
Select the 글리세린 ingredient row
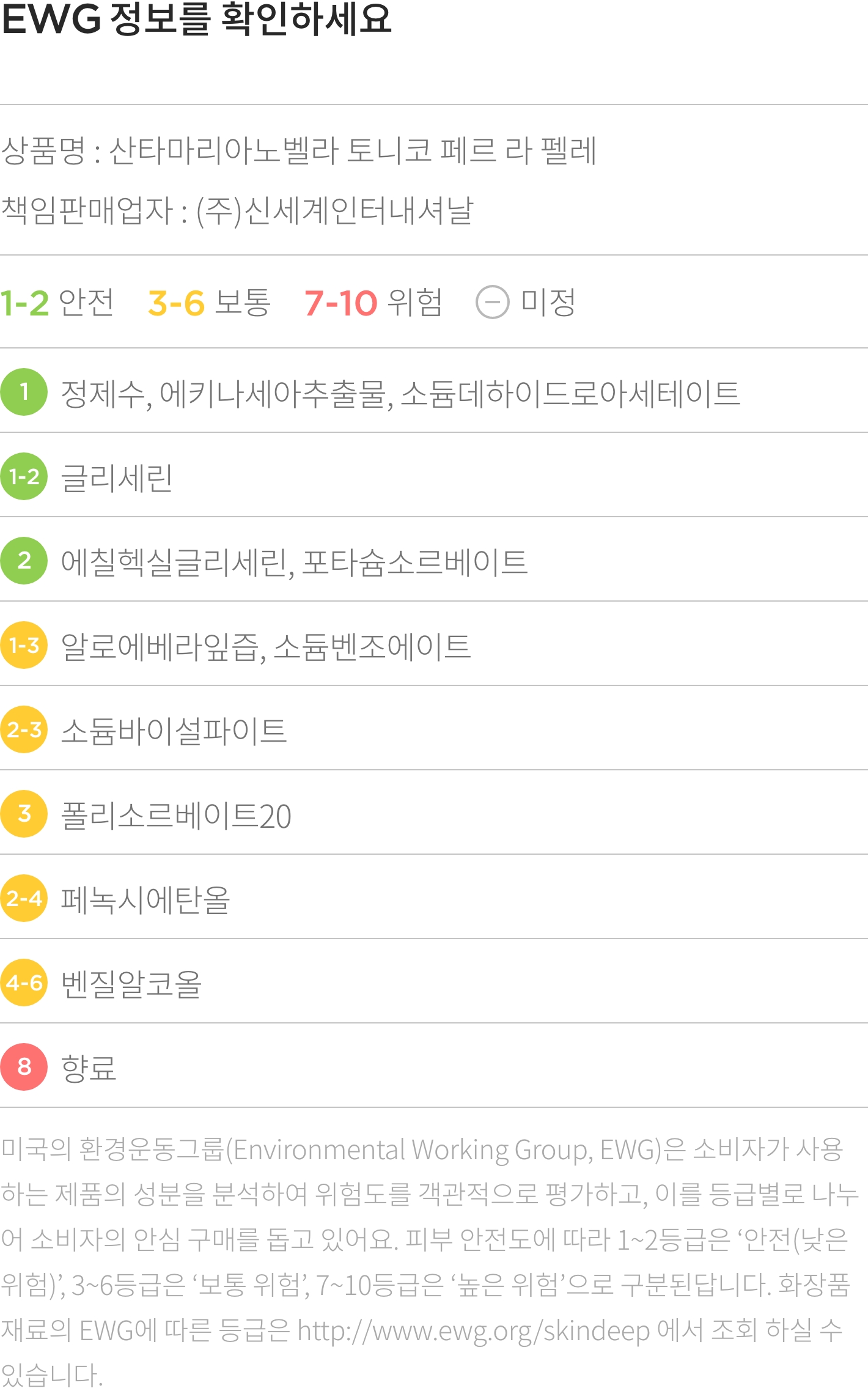434,476
